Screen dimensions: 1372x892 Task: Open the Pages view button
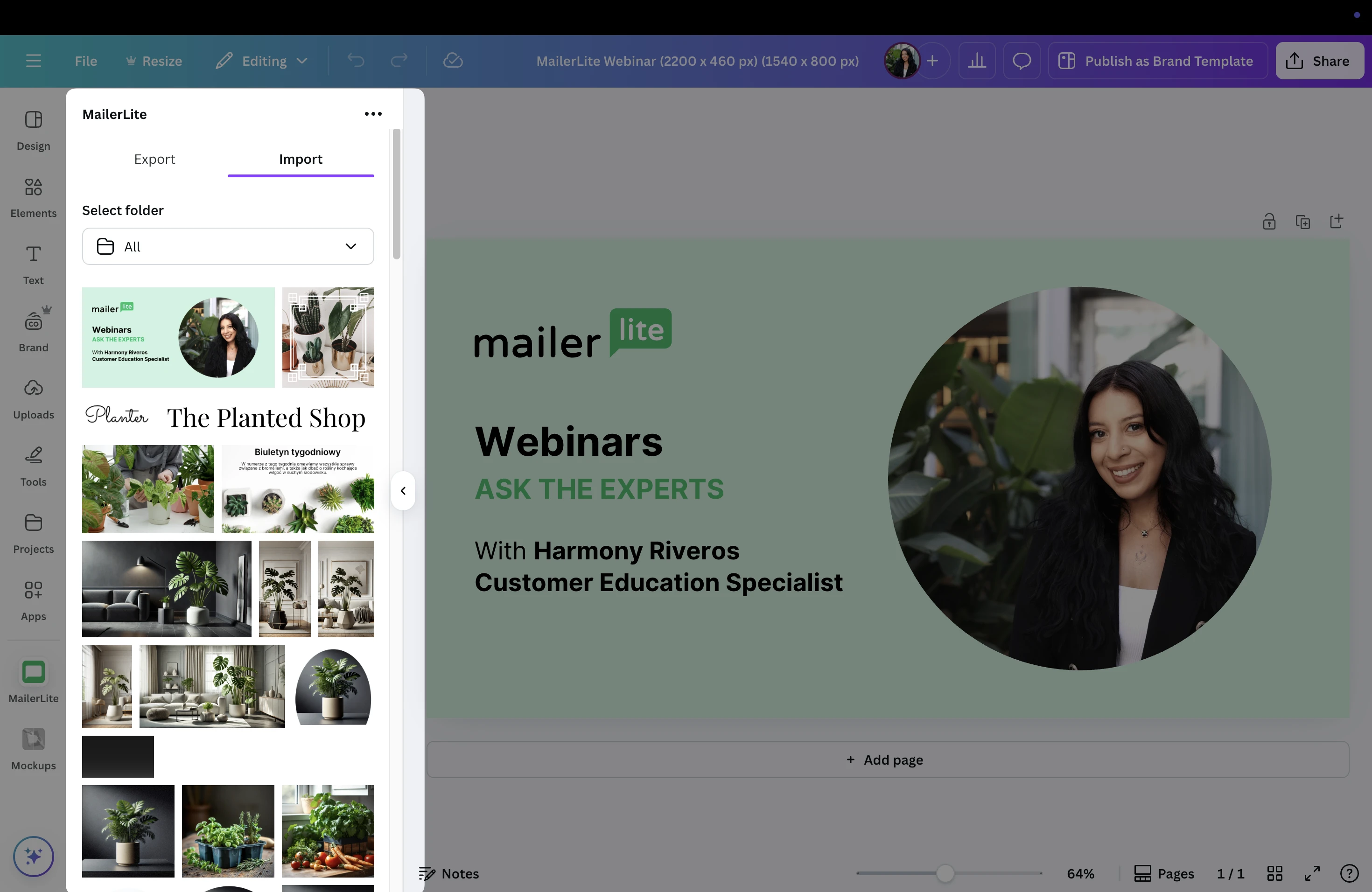tap(1164, 873)
